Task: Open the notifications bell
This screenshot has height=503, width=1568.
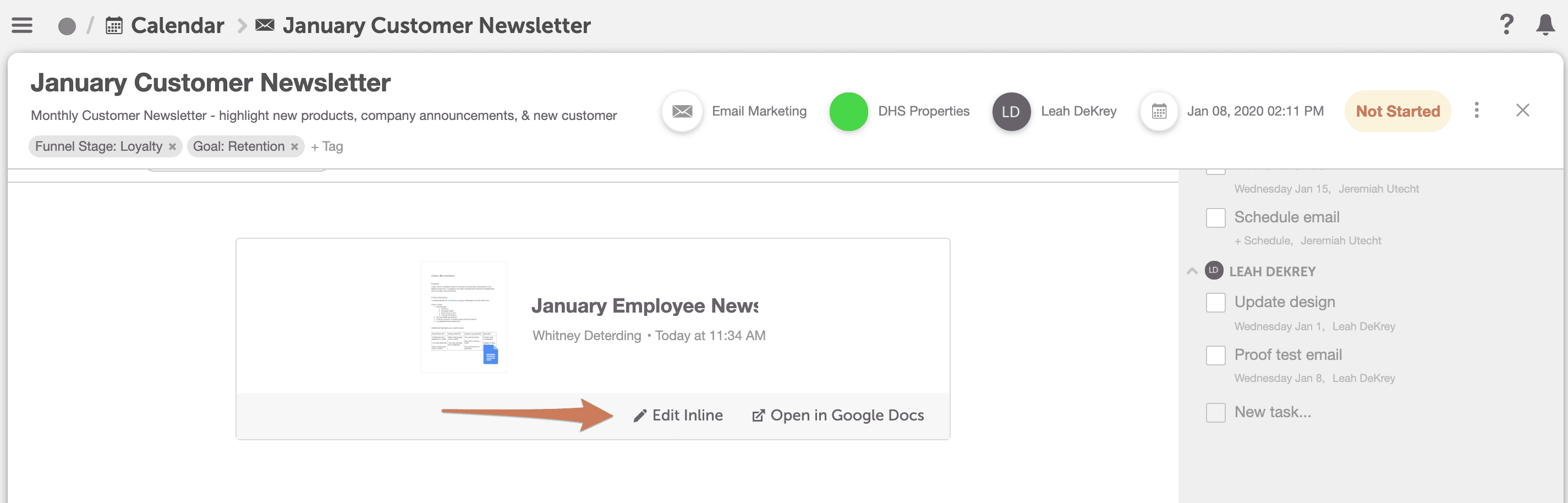Action: tap(1545, 25)
